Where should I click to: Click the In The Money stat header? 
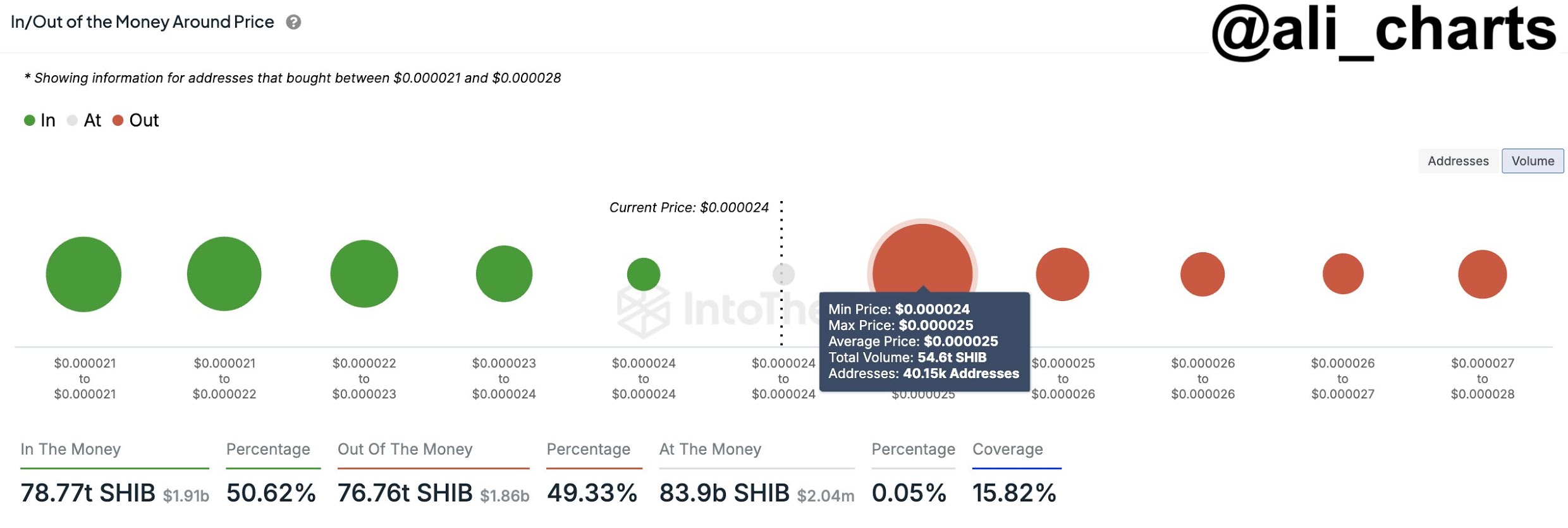pyautogui.click(x=70, y=449)
